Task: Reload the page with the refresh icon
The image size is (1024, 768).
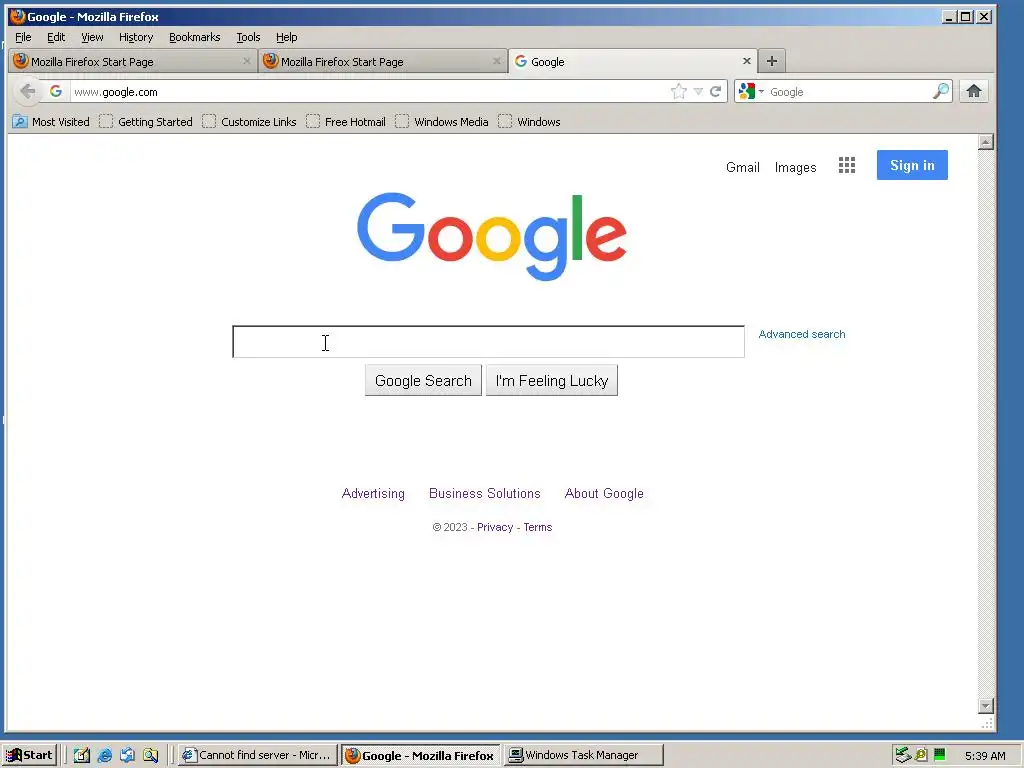Action: tap(716, 91)
